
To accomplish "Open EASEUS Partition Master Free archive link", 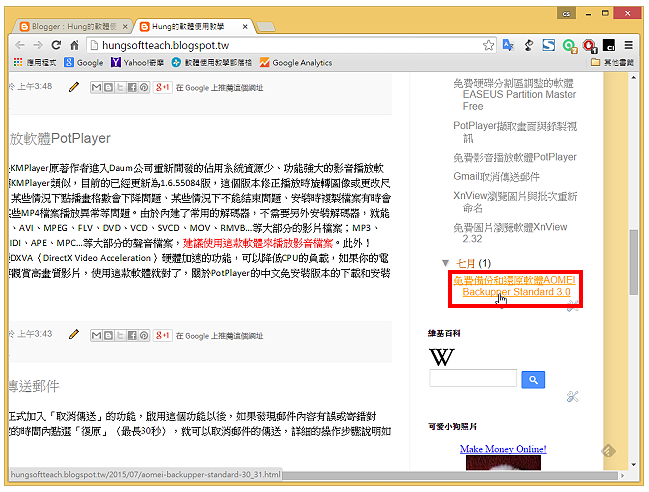I will pos(514,95).
